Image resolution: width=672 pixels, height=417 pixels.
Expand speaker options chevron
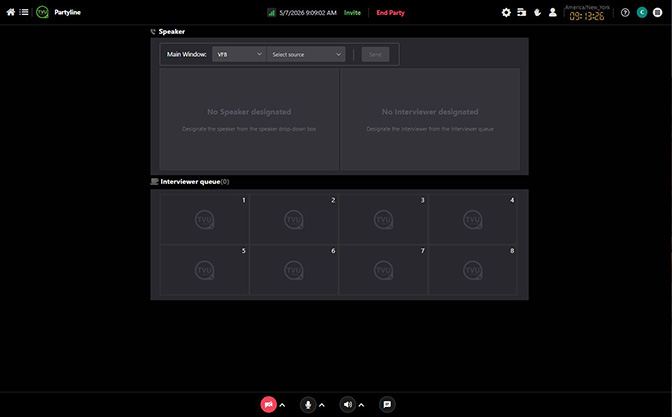pyautogui.click(x=361, y=405)
